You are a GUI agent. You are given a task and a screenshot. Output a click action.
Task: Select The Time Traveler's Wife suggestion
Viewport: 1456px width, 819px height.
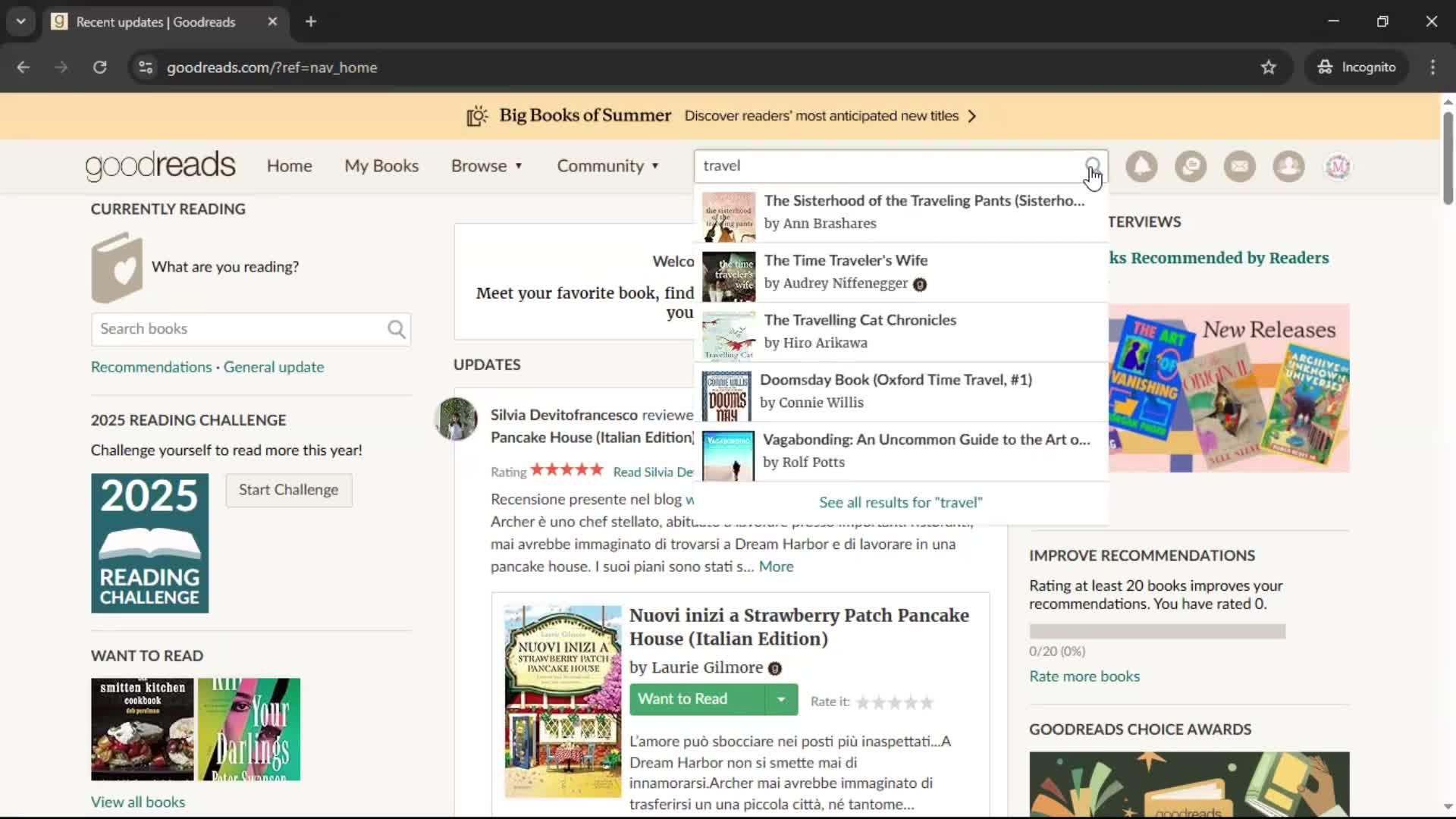tap(901, 273)
